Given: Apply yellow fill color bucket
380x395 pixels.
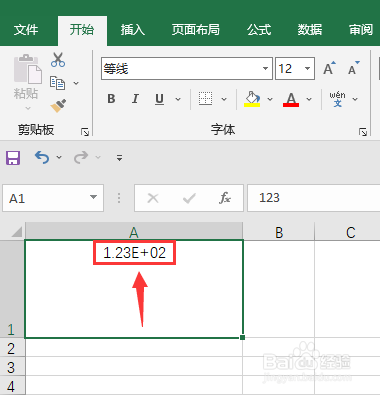Looking at the screenshot, I should [x=252, y=99].
